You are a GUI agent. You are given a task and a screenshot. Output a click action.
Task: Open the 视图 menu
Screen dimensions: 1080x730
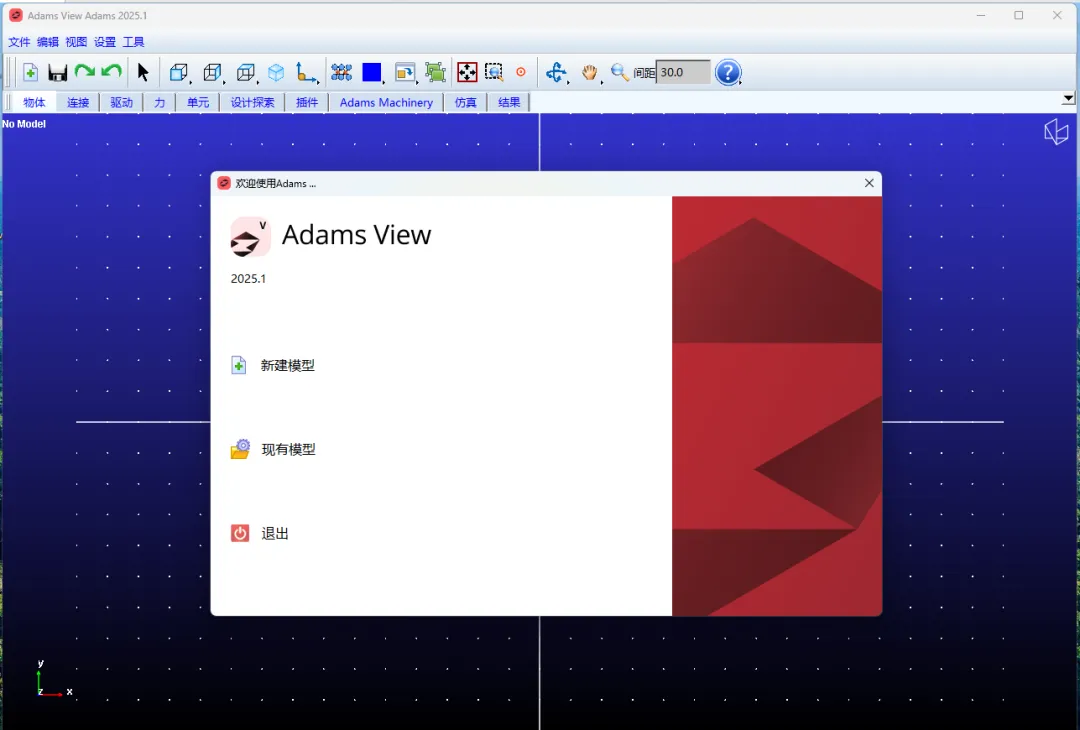76,42
